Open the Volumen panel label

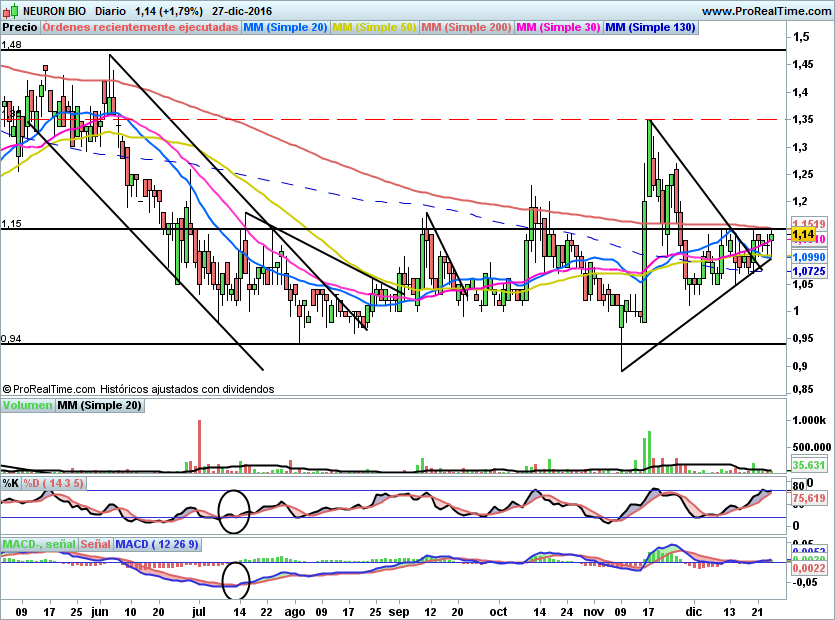pos(27,406)
